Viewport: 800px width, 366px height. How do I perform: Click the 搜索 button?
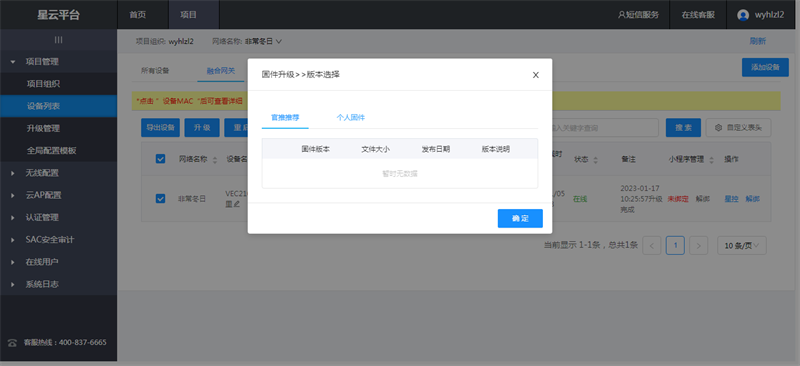683,128
